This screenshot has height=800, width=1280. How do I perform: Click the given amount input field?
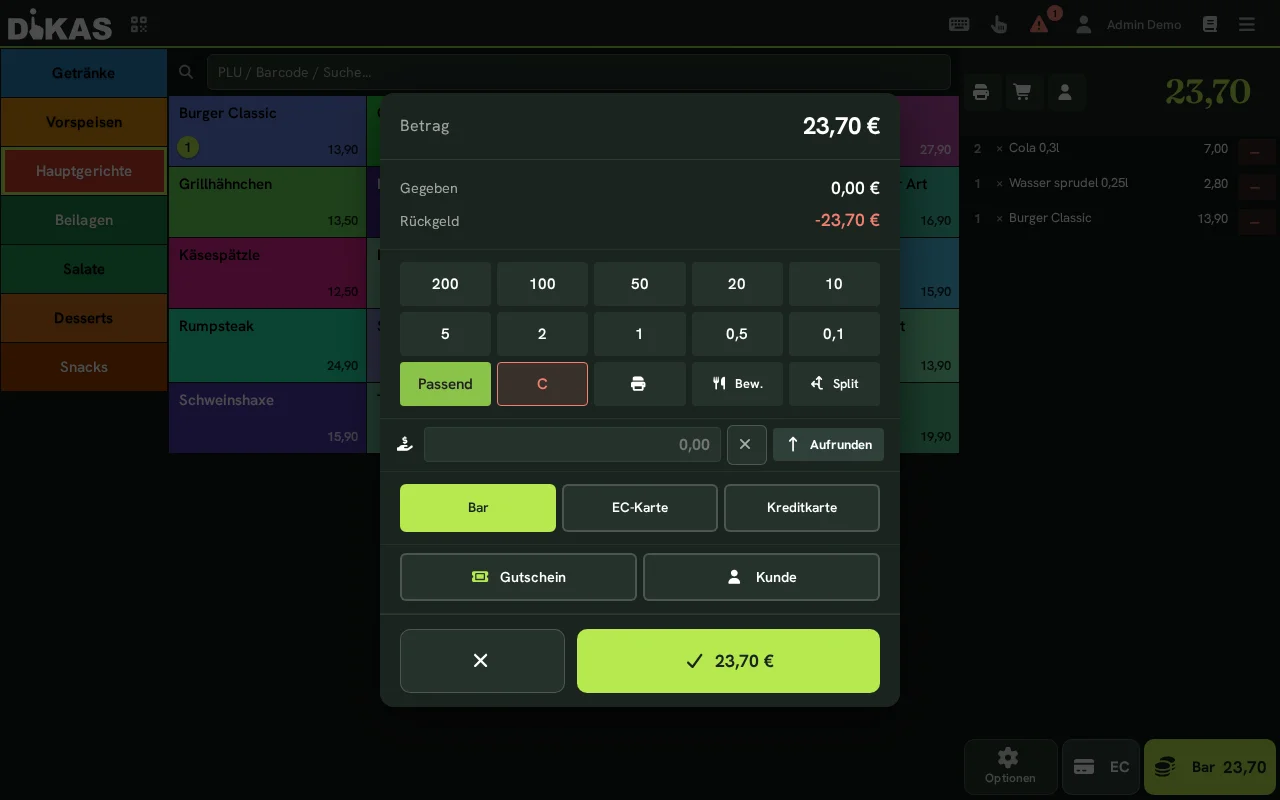point(572,445)
